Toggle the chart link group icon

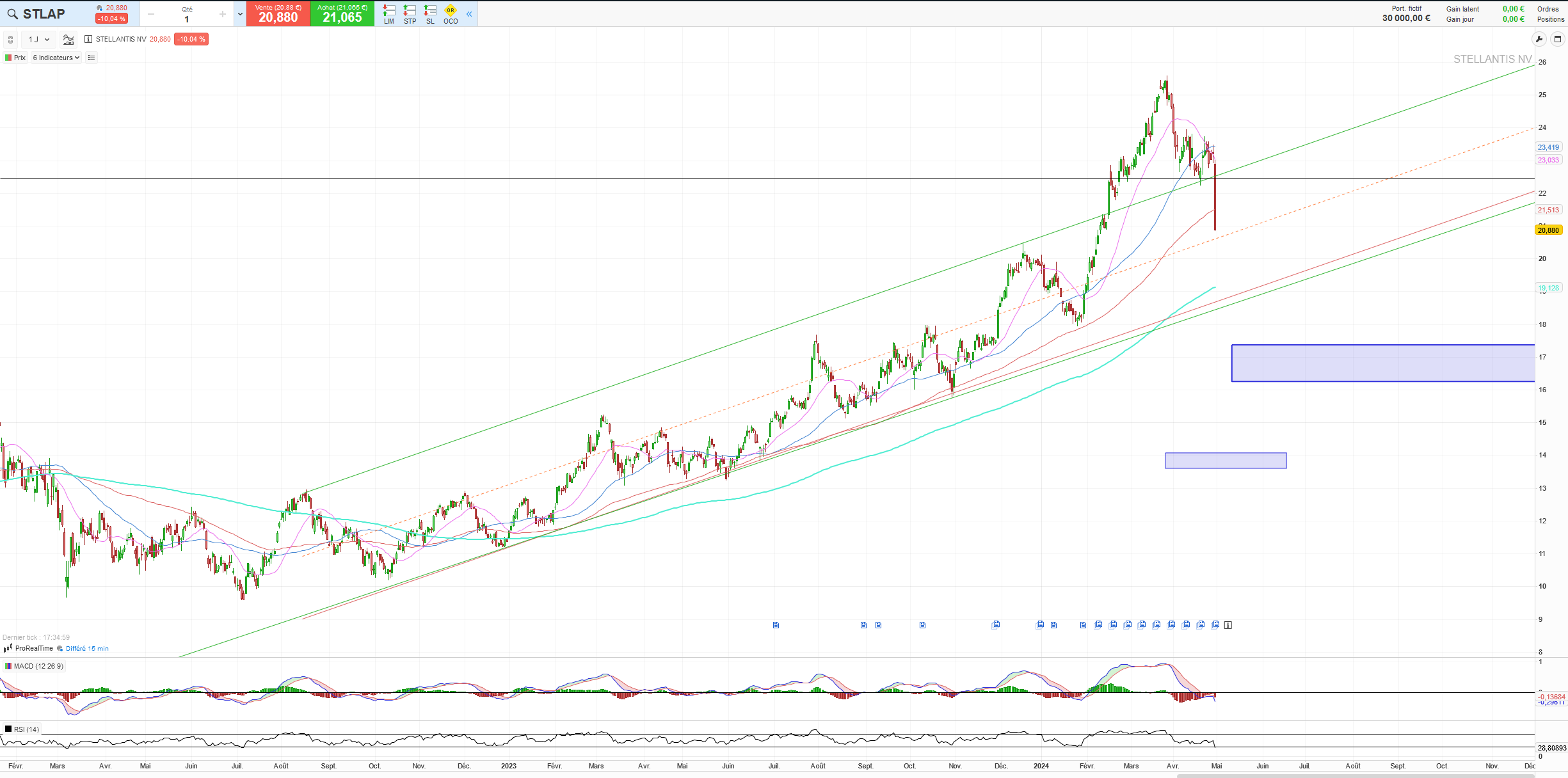[10, 39]
